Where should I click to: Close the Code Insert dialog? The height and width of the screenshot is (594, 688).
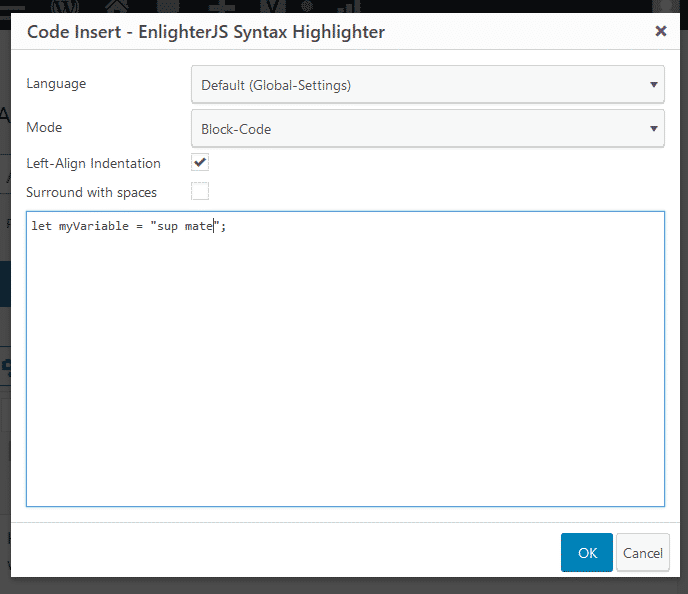click(661, 31)
